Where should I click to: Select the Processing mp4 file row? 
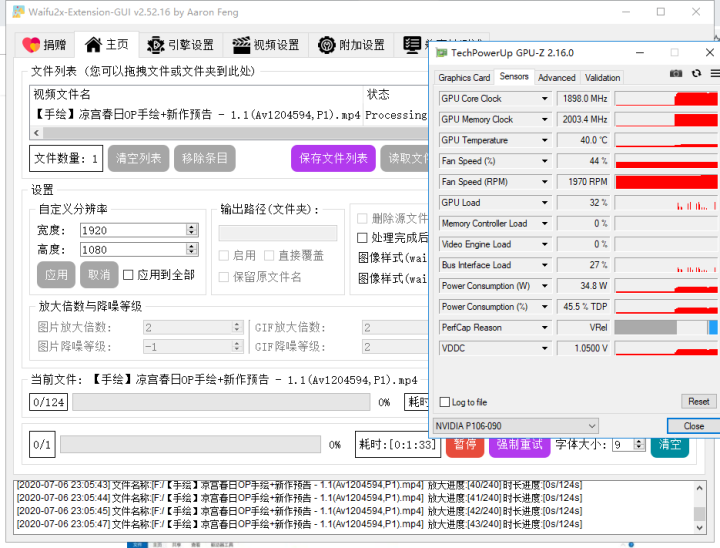[x=230, y=115]
